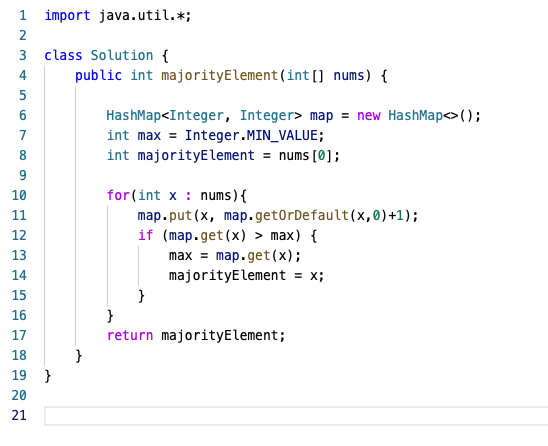Click line number 12 in the gutter
The width and height of the screenshot is (548, 446).
[19, 236]
